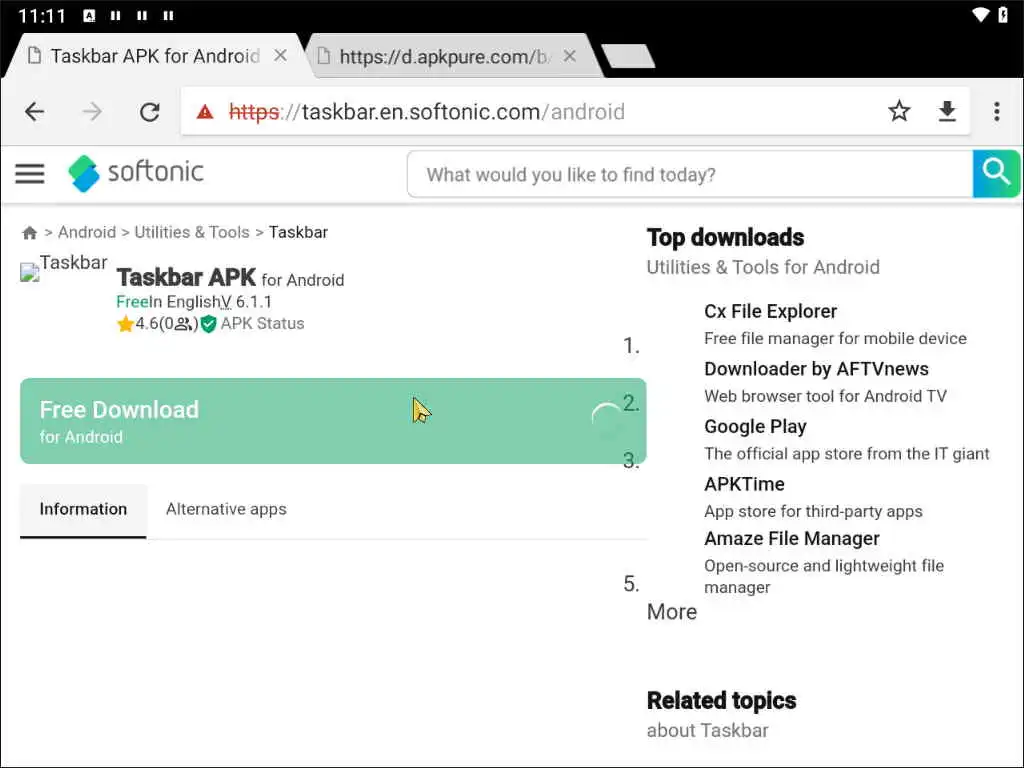Click the Wi-Fi status icon
This screenshot has width=1024, height=768.
[x=980, y=14]
